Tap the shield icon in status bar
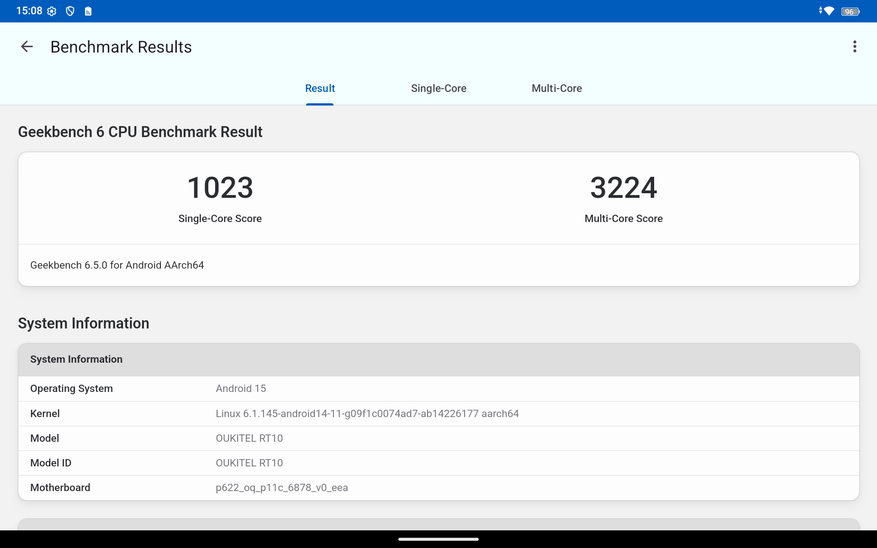Screen dimensions: 877x548 point(70,11)
